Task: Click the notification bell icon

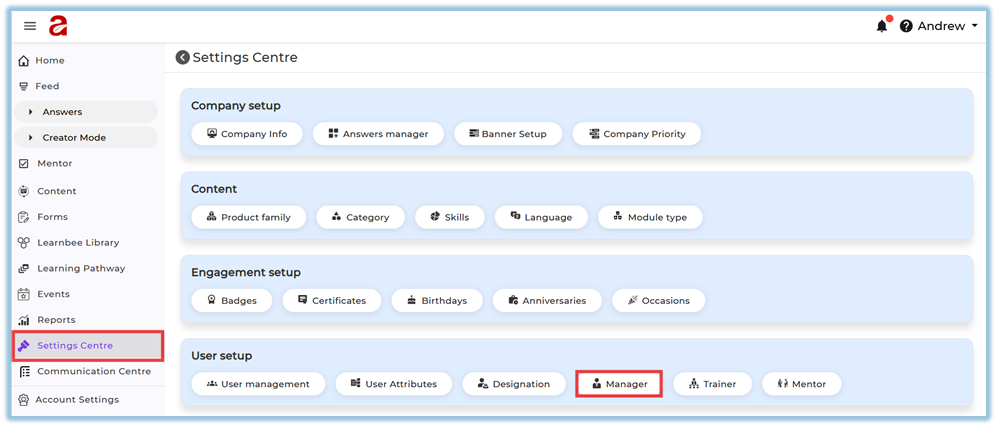Action: [x=881, y=26]
